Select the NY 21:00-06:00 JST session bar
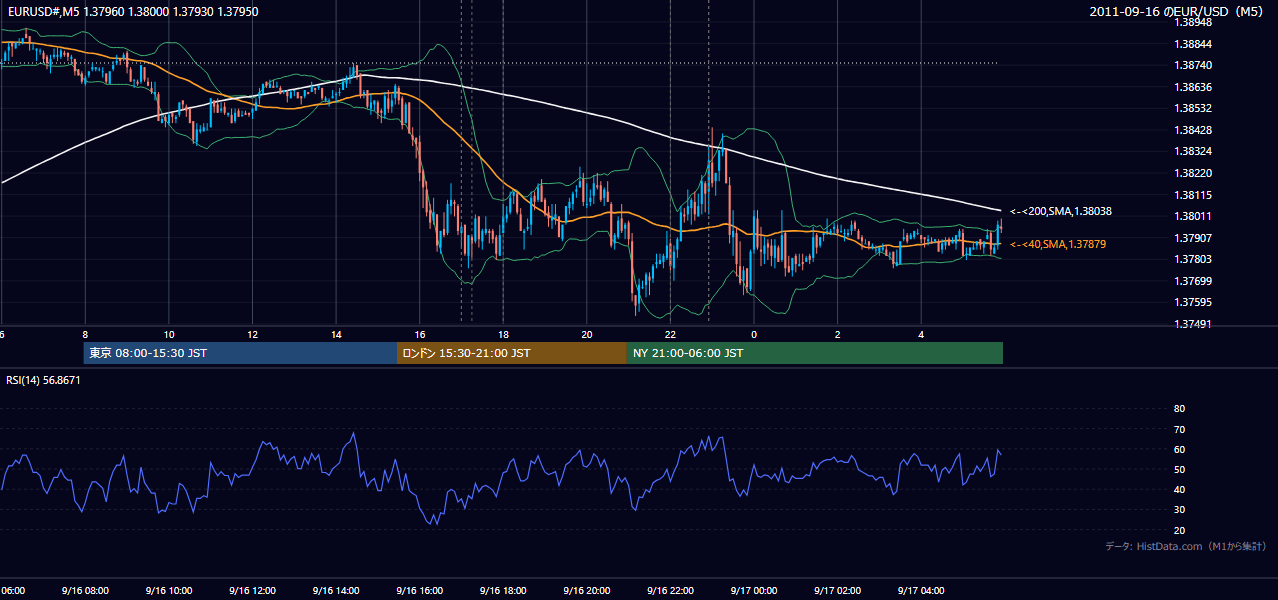Image resolution: width=1278 pixels, height=600 pixels. 815,353
